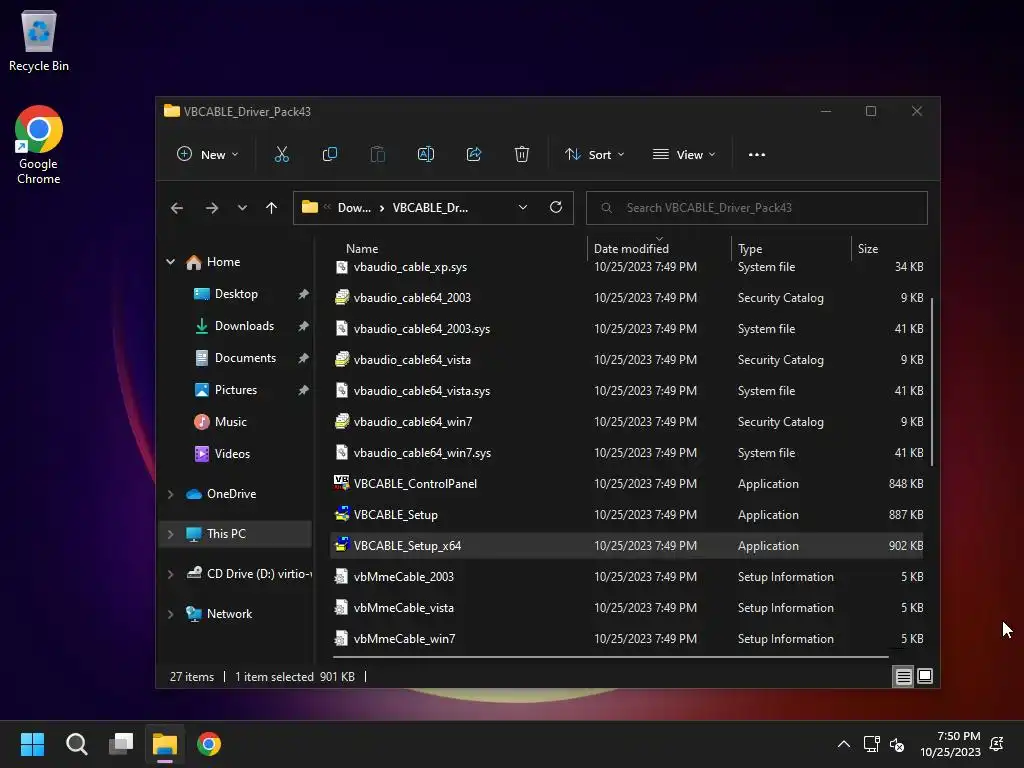The height and width of the screenshot is (768, 1024).
Task: Click the Dow... breadcrumb segment
Action: (354, 208)
